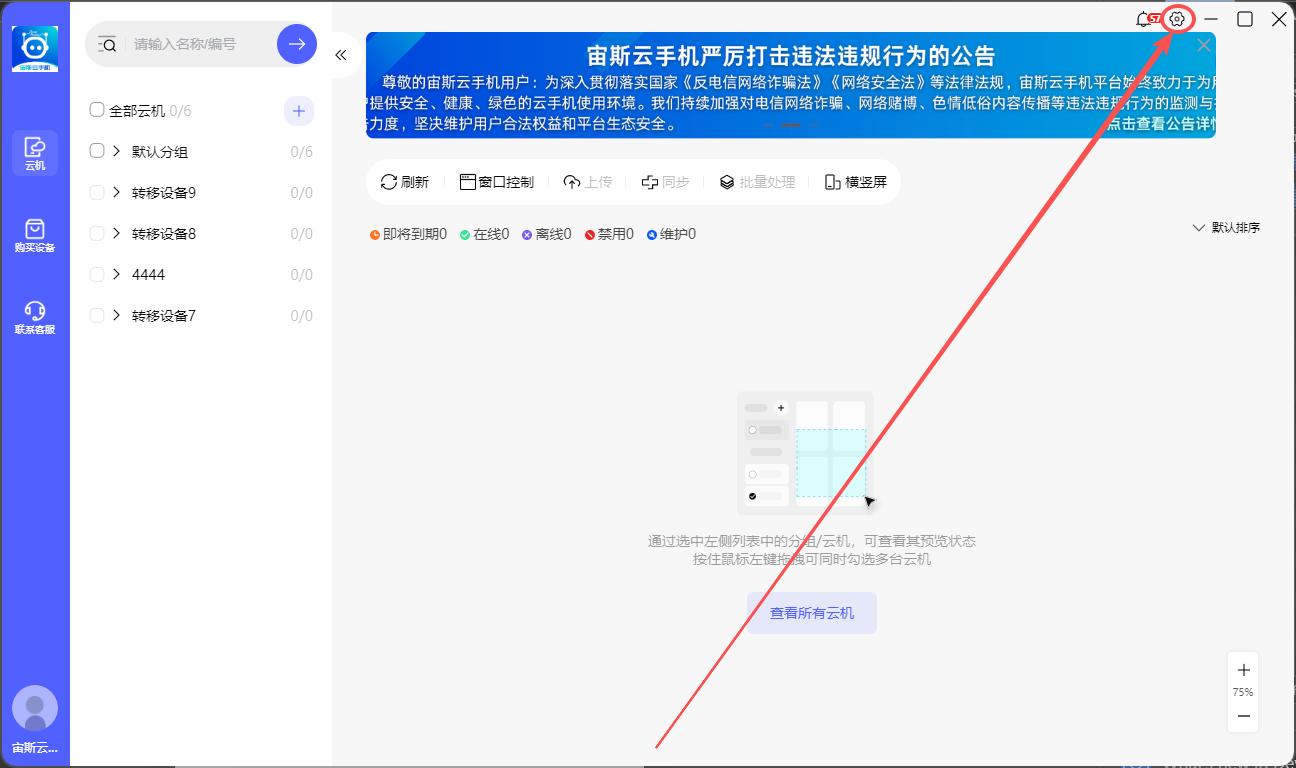Click the 上传 upload tool
Viewport: 1296px width, 768px height.
588,182
